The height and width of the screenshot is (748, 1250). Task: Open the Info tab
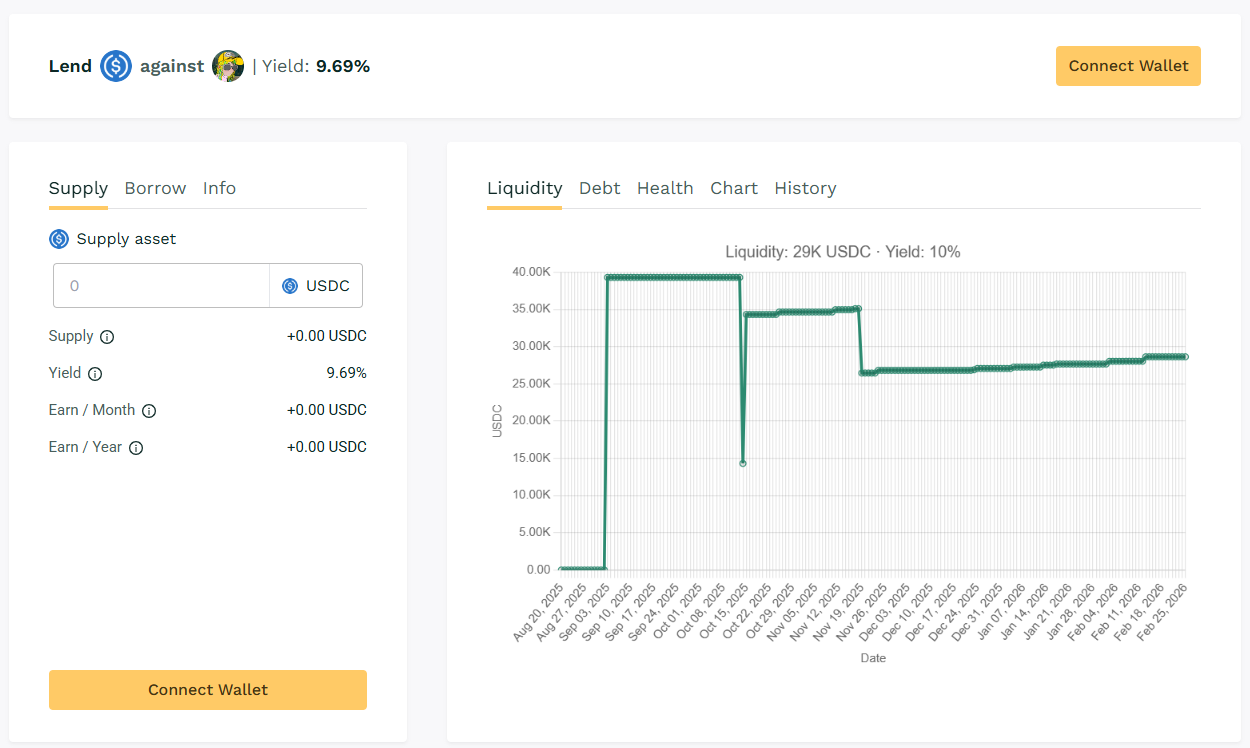pyautogui.click(x=219, y=188)
